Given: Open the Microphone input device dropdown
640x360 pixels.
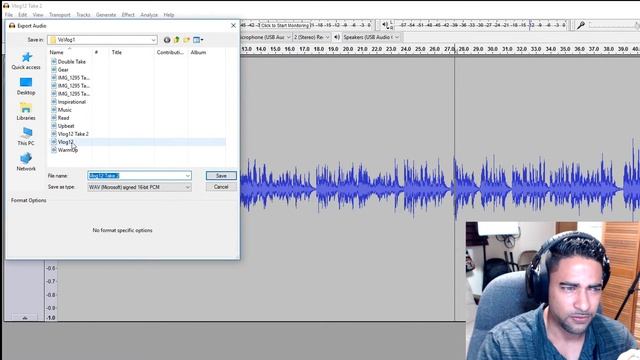Looking at the screenshot, I should click(x=265, y=37).
